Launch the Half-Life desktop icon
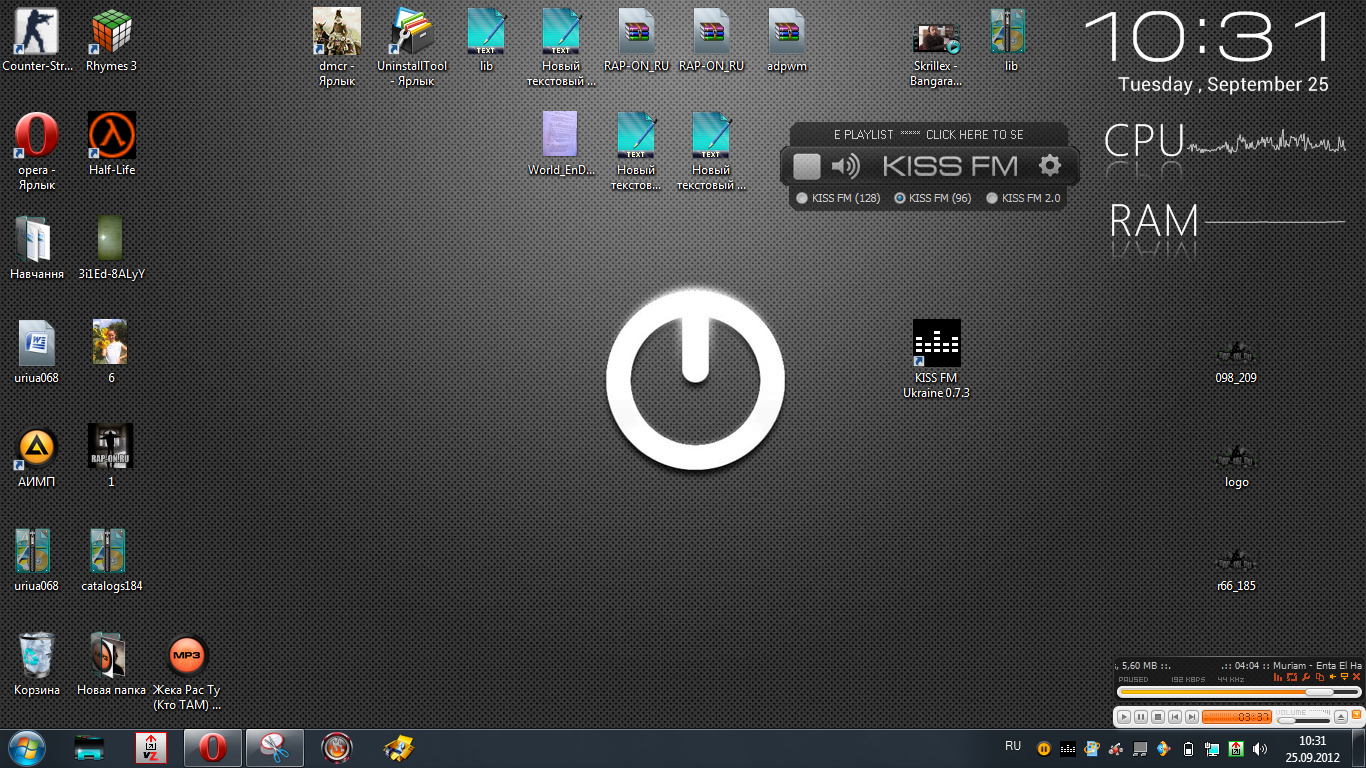1366x768 pixels. pos(111,136)
